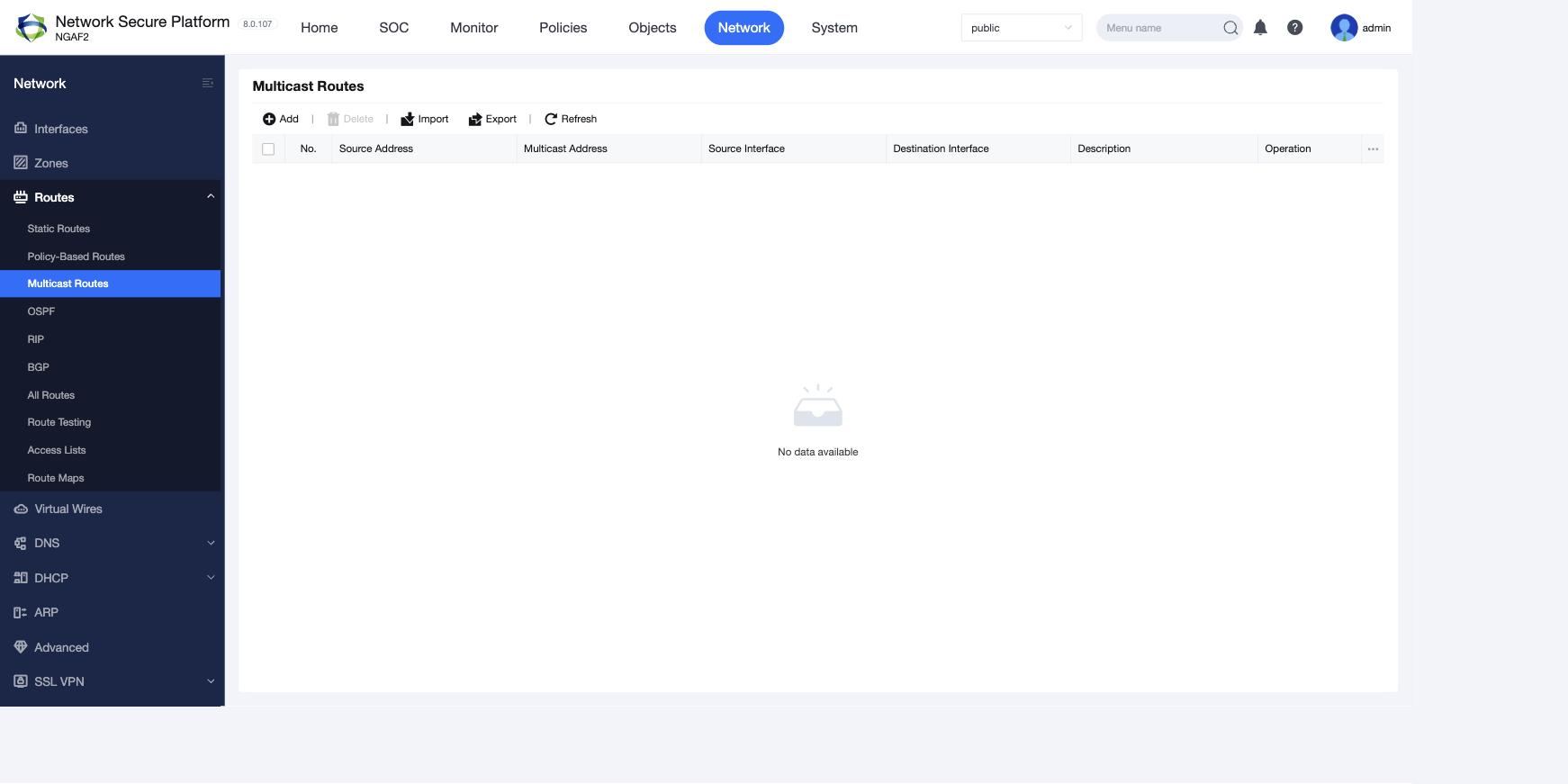Expand the SSL VPN submenu chevron
Image resolution: width=1568 pixels, height=784 pixels.
[211, 681]
